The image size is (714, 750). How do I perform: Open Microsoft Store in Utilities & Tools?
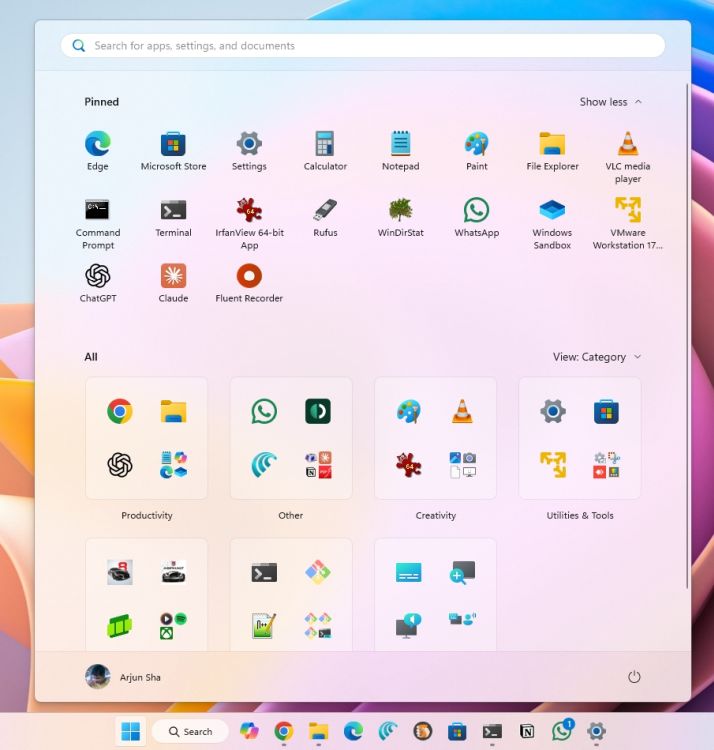(x=606, y=411)
